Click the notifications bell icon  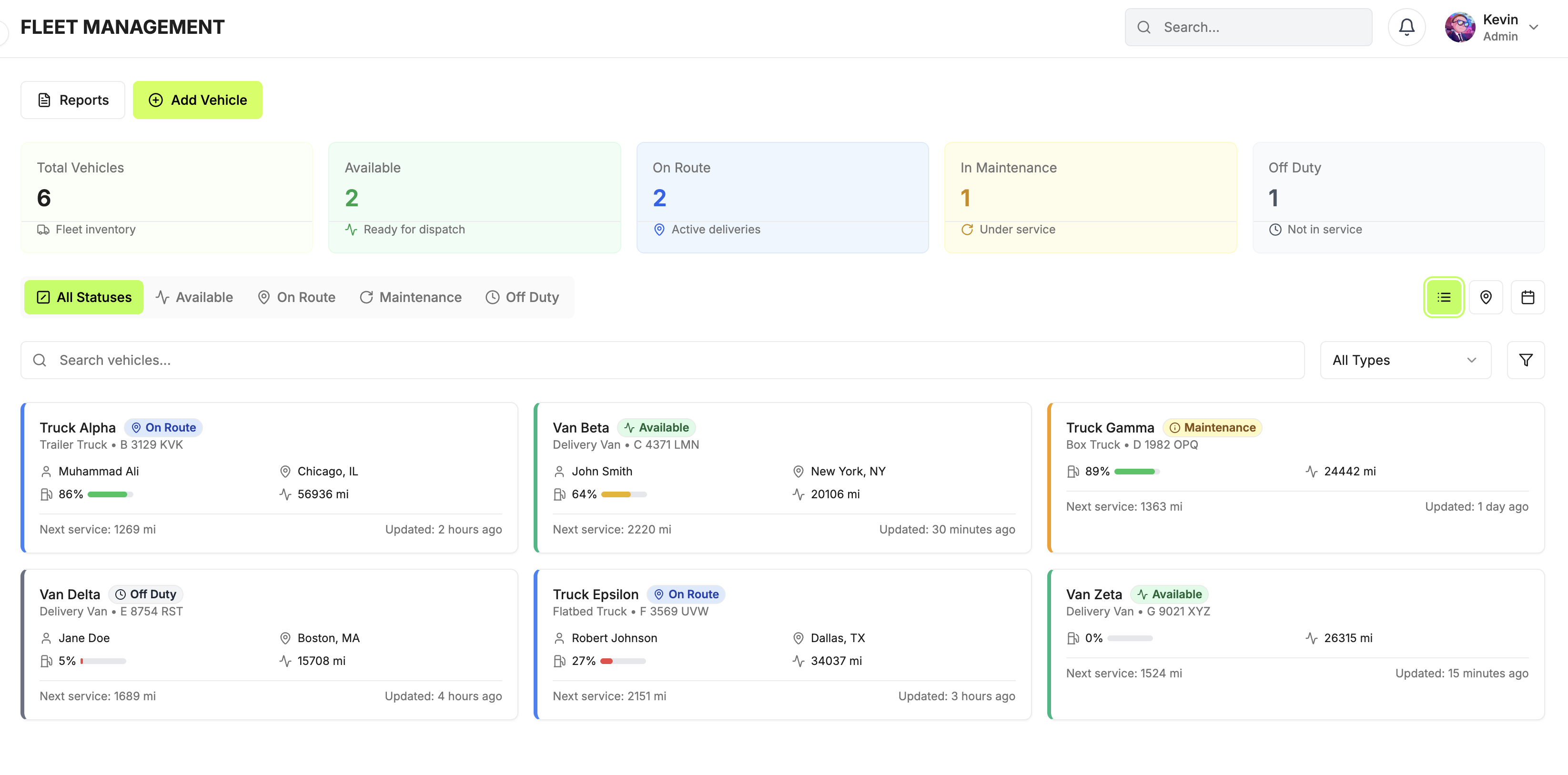click(x=1406, y=27)
